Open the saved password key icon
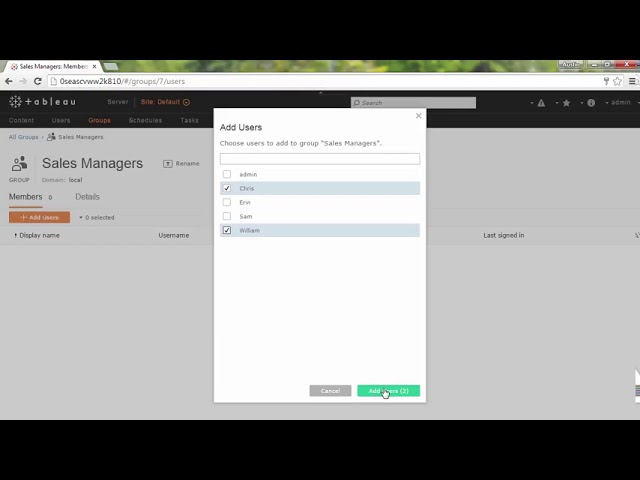Viewport: 640px width, 480px height. [606, 81]
